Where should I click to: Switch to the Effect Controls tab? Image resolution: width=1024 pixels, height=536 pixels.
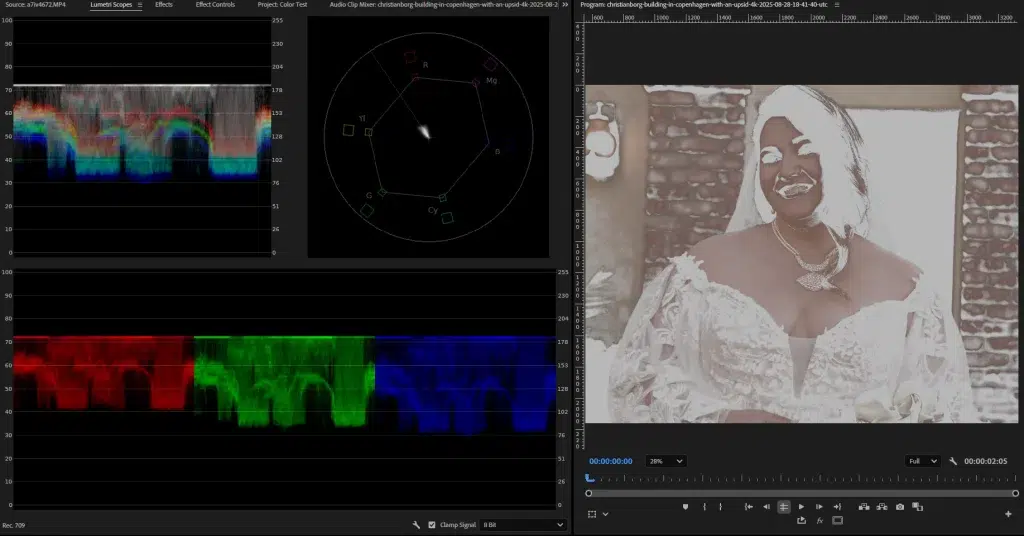click(x=215, y=5)
